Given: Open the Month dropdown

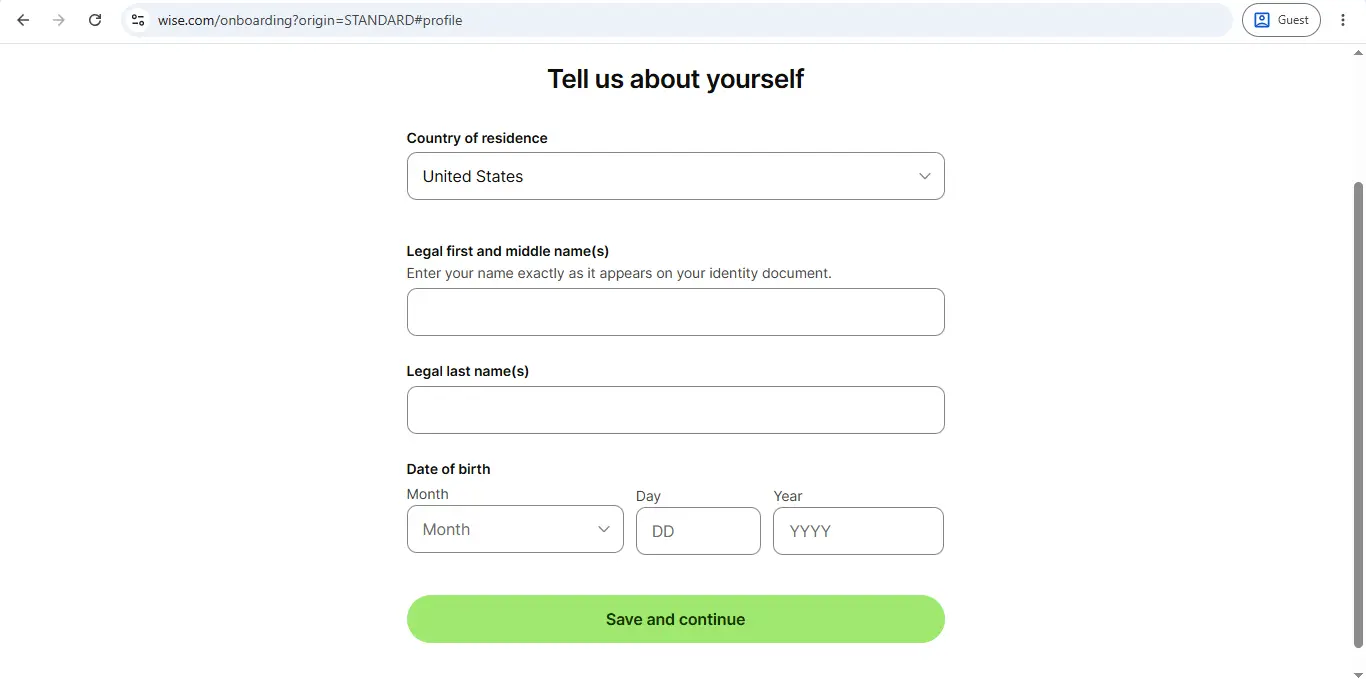Looking at the screenshot, I should click(515, 529).
